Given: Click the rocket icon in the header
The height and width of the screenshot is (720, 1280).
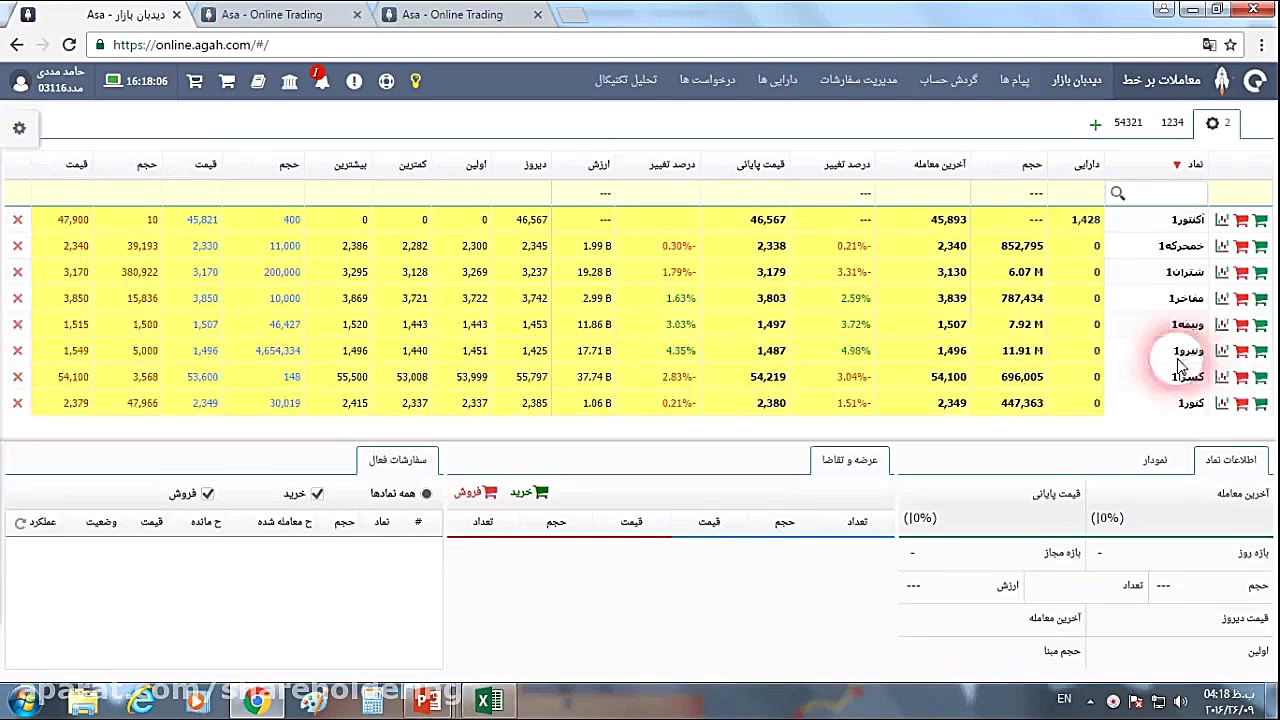Looking at the screenshot, I should click(1222, 80).
